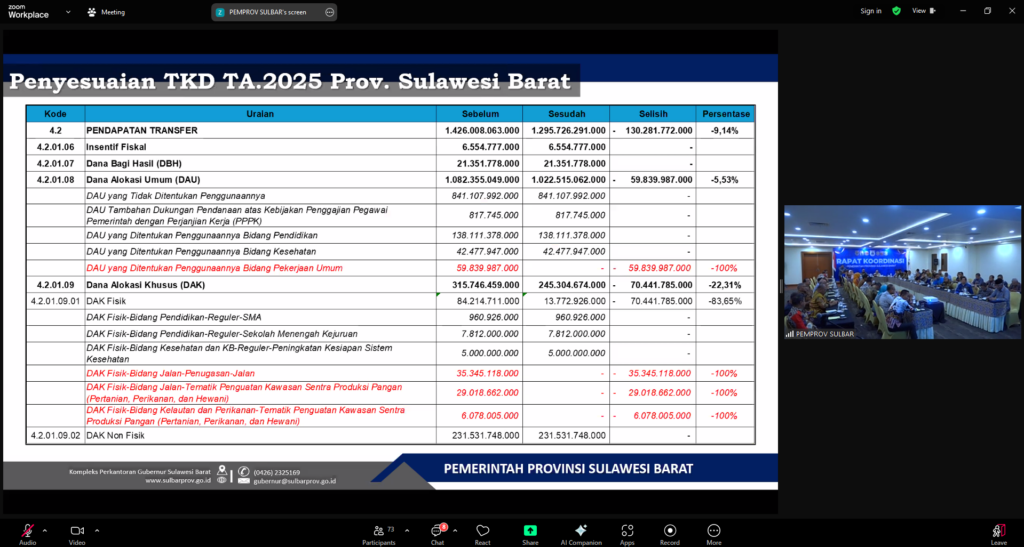Click the Persentase column header
The width and height of the screenshot is (1024, 547).
click(726, 114)
